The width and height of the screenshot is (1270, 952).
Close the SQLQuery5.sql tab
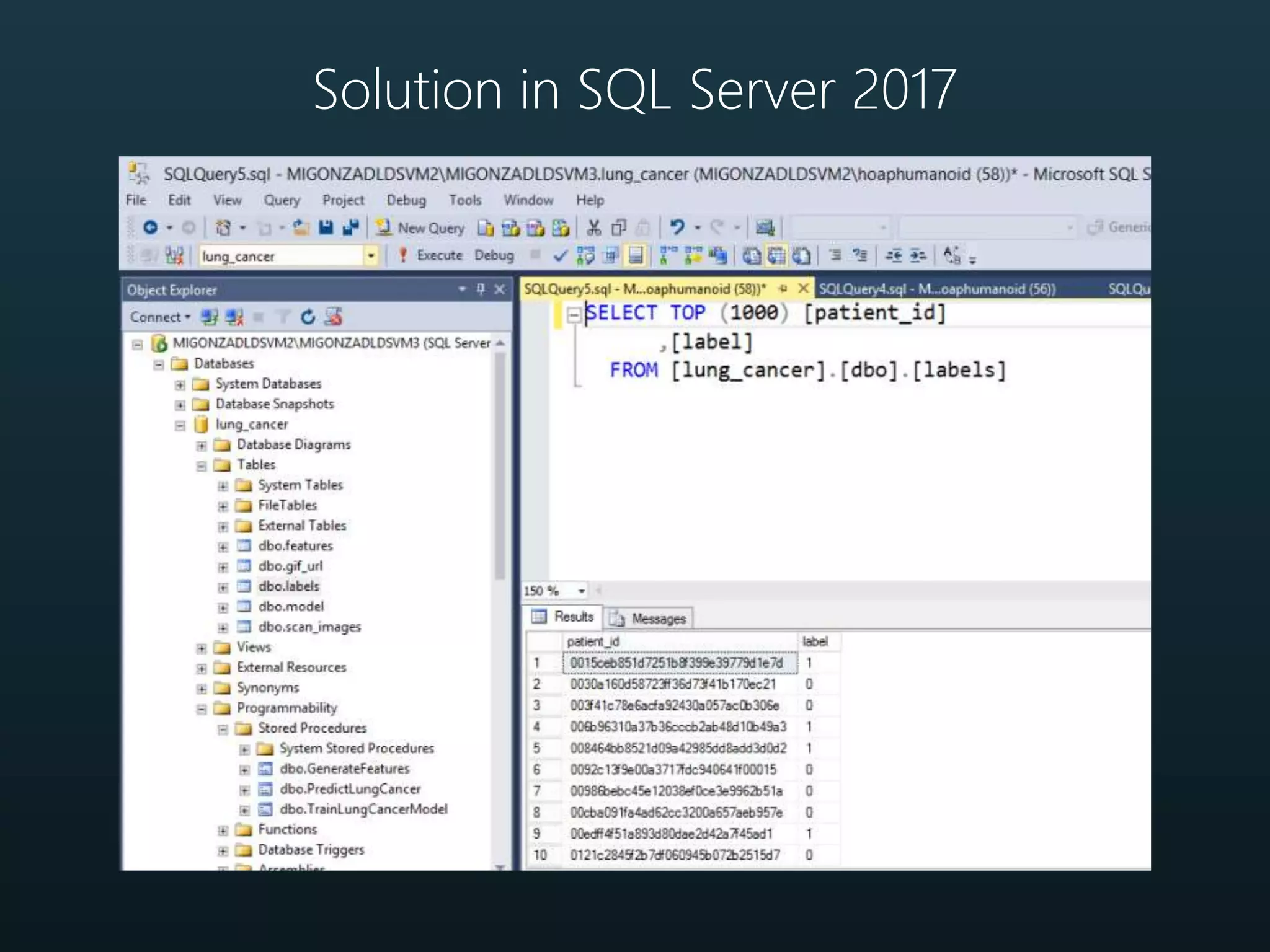tap(803, 288)
